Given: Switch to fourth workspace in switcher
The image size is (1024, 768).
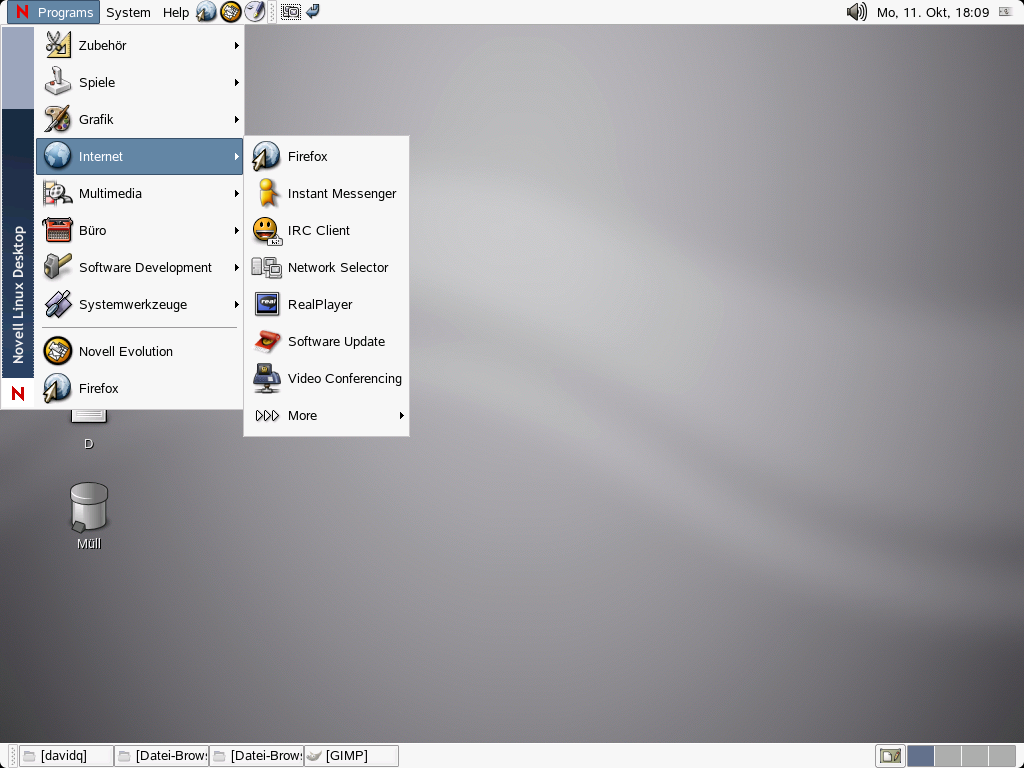Looking at the screenshot, I should 1002,756.
